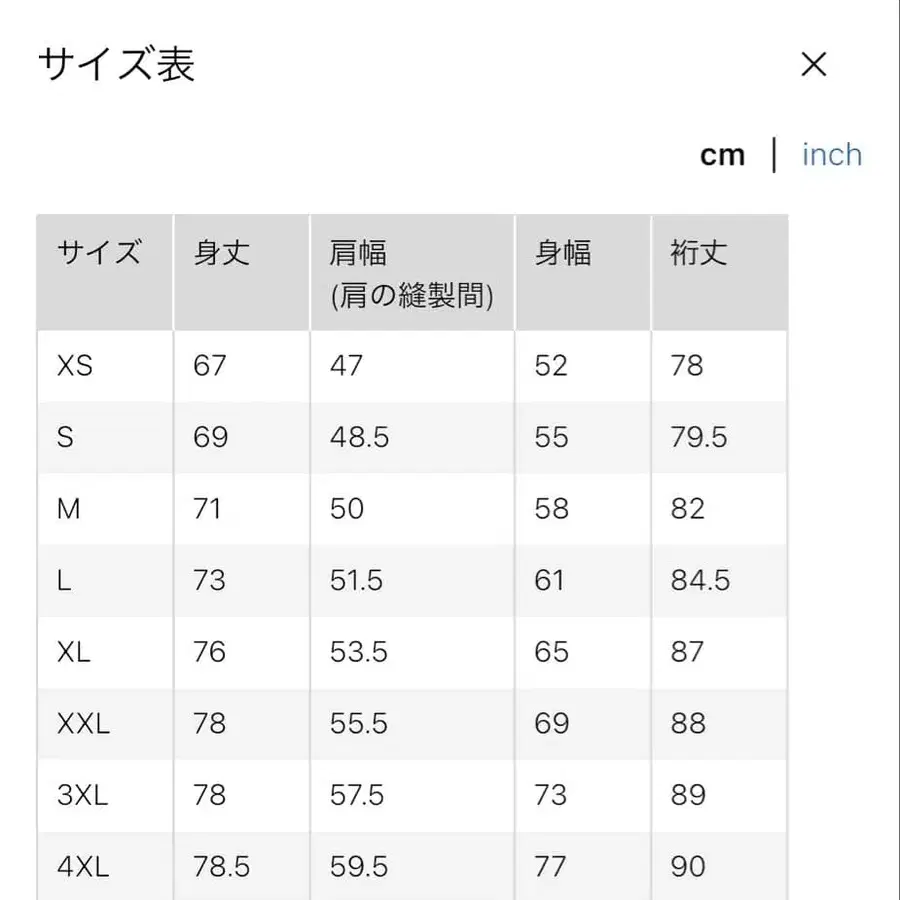
Task: Select the 肩幅 (肩の縫製間) column header
Action: point(410,270)
